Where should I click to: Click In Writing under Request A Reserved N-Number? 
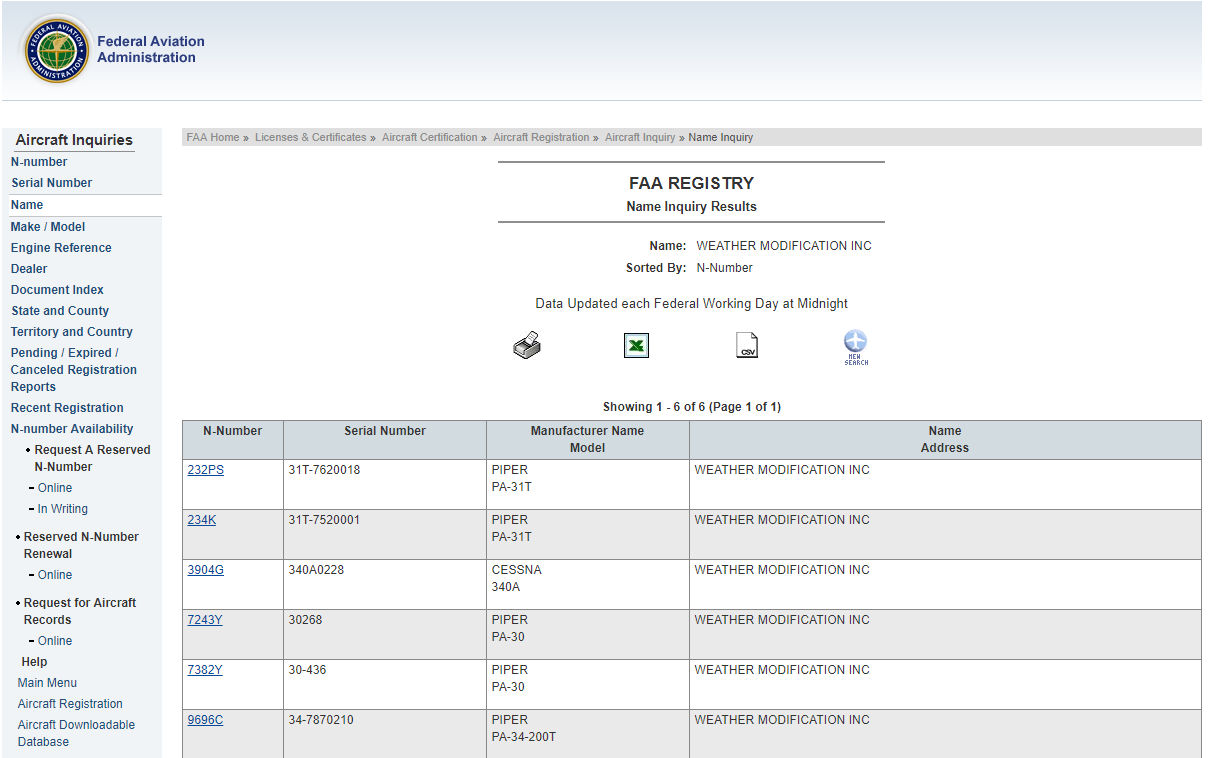[63, 509]
